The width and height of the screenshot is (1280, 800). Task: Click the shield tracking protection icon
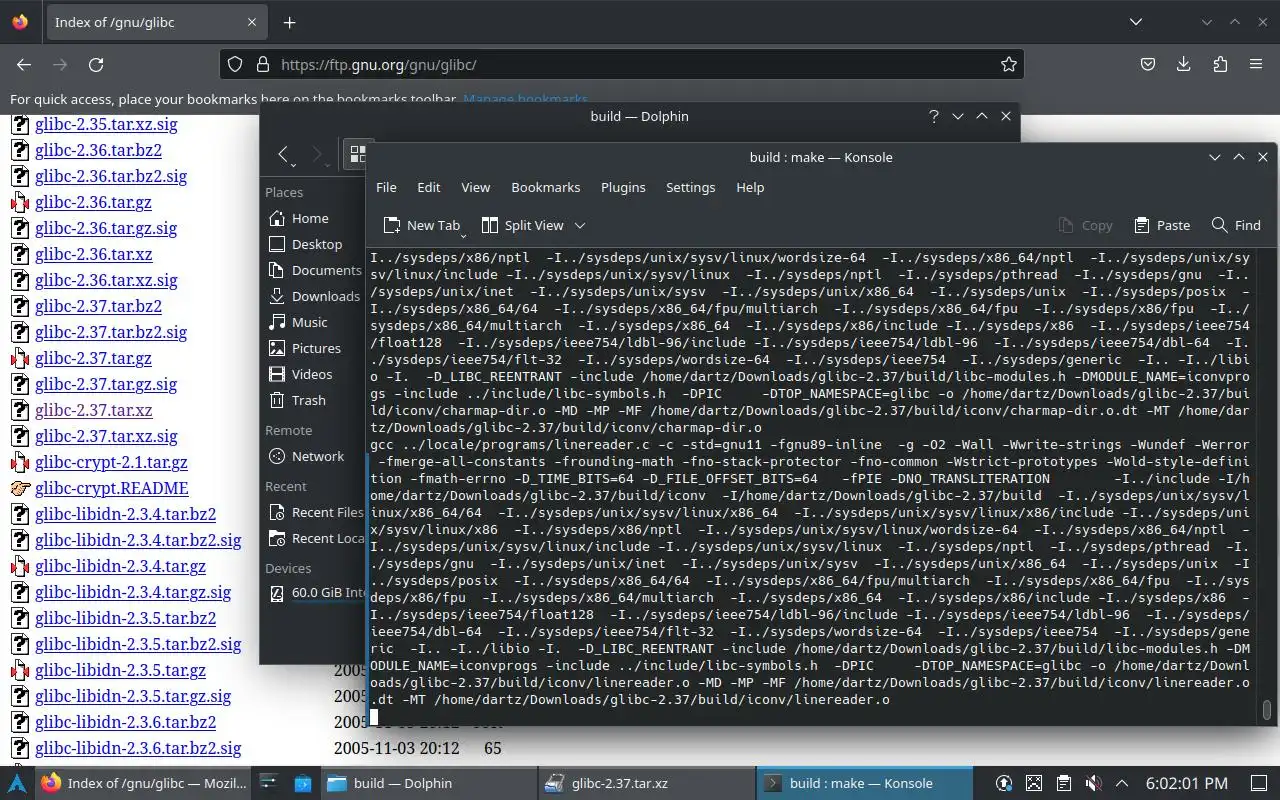point(235,64)
